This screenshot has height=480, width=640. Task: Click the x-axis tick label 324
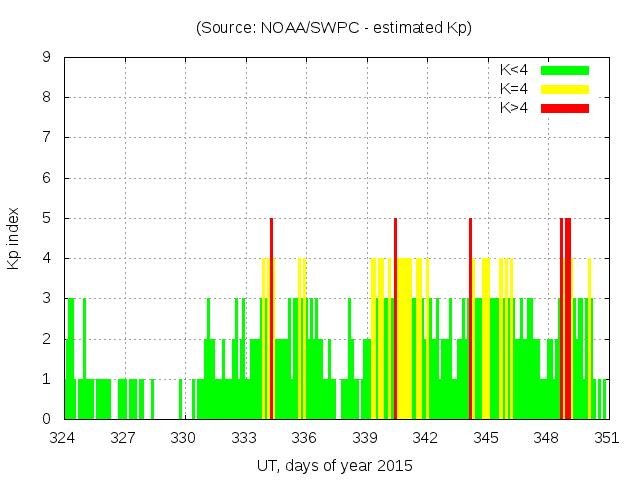coord(63,438)
